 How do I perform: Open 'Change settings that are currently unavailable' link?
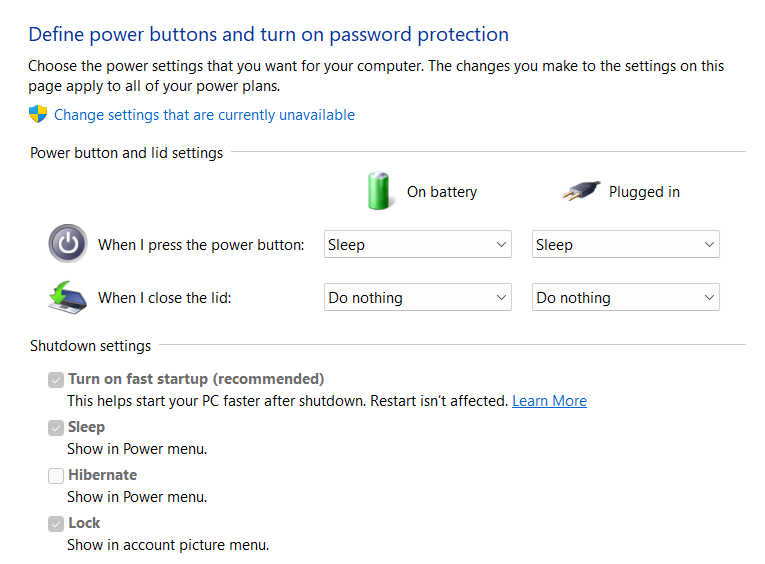(204, 115)
